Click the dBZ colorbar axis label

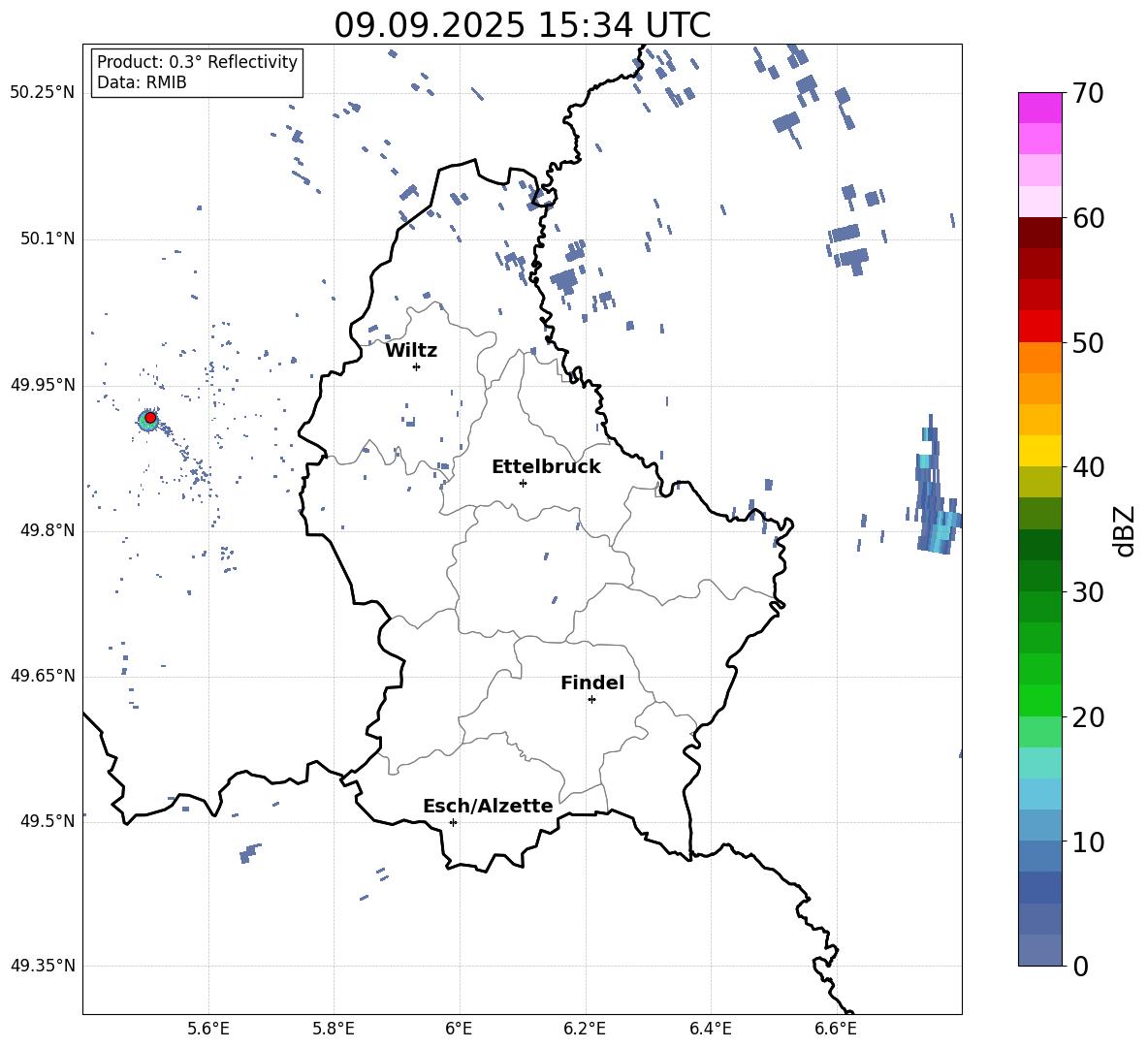coord(1126,530)
